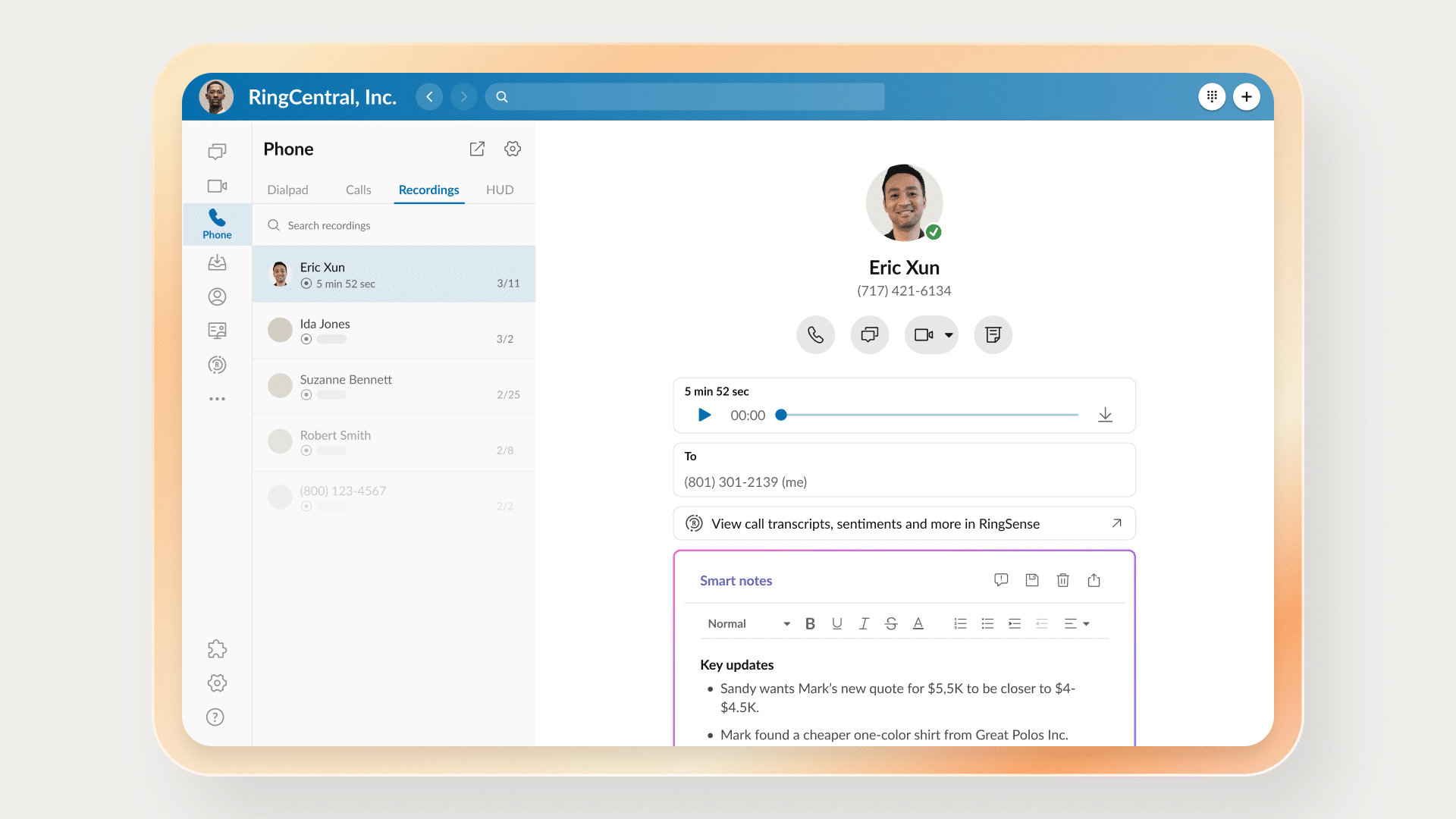Play the 5 min 52 sec recording
The width and height of the screenshot is (1456, 819).
[x=704, y=415]
